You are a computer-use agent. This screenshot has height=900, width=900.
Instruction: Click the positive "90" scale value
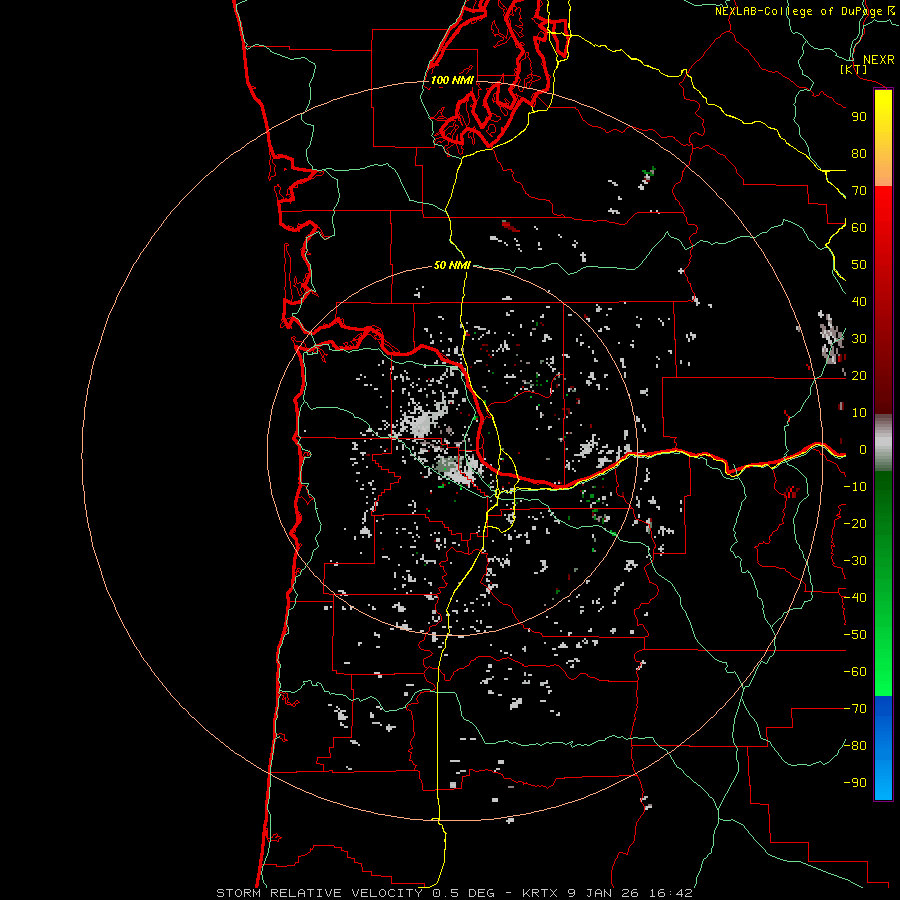tap(859, 117)
